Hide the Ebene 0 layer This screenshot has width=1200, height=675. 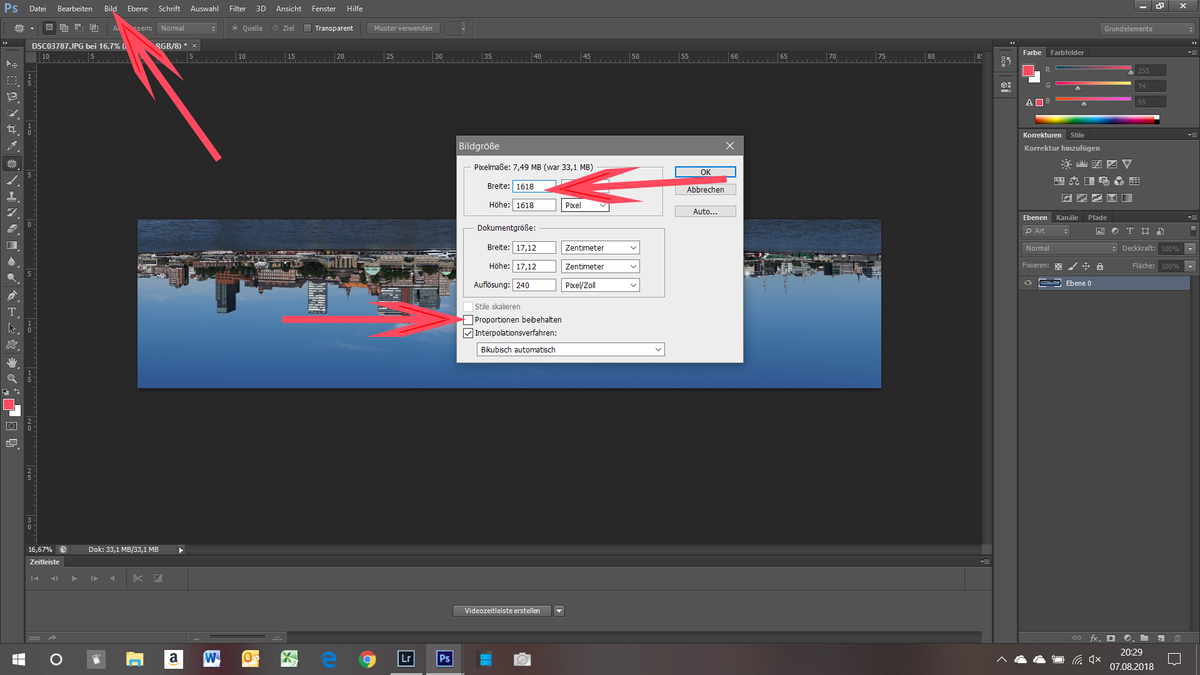[x=1027, y=283]
